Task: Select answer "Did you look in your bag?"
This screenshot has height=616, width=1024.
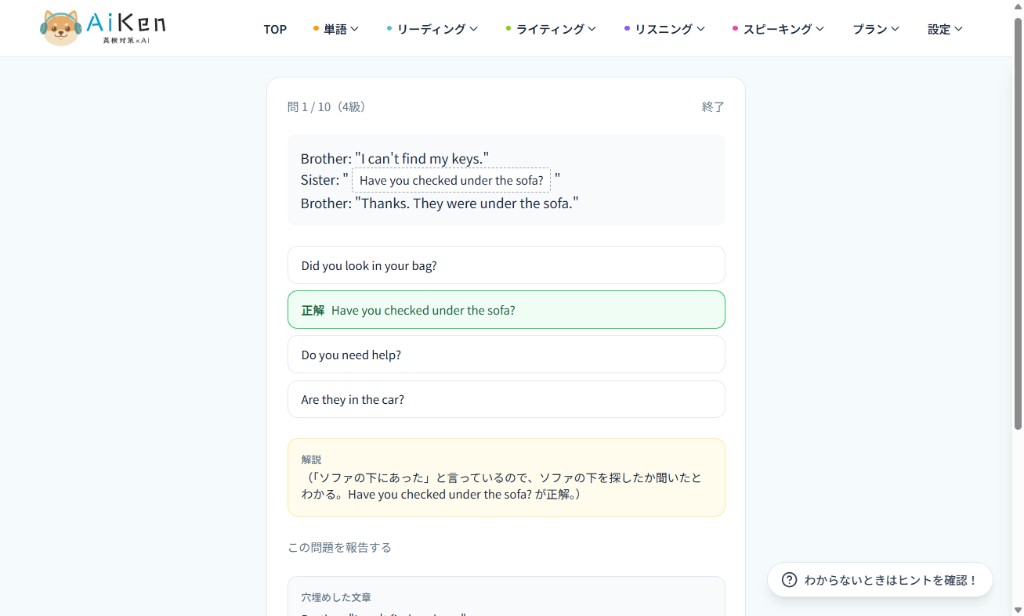Action: click(x=506, y=265)
